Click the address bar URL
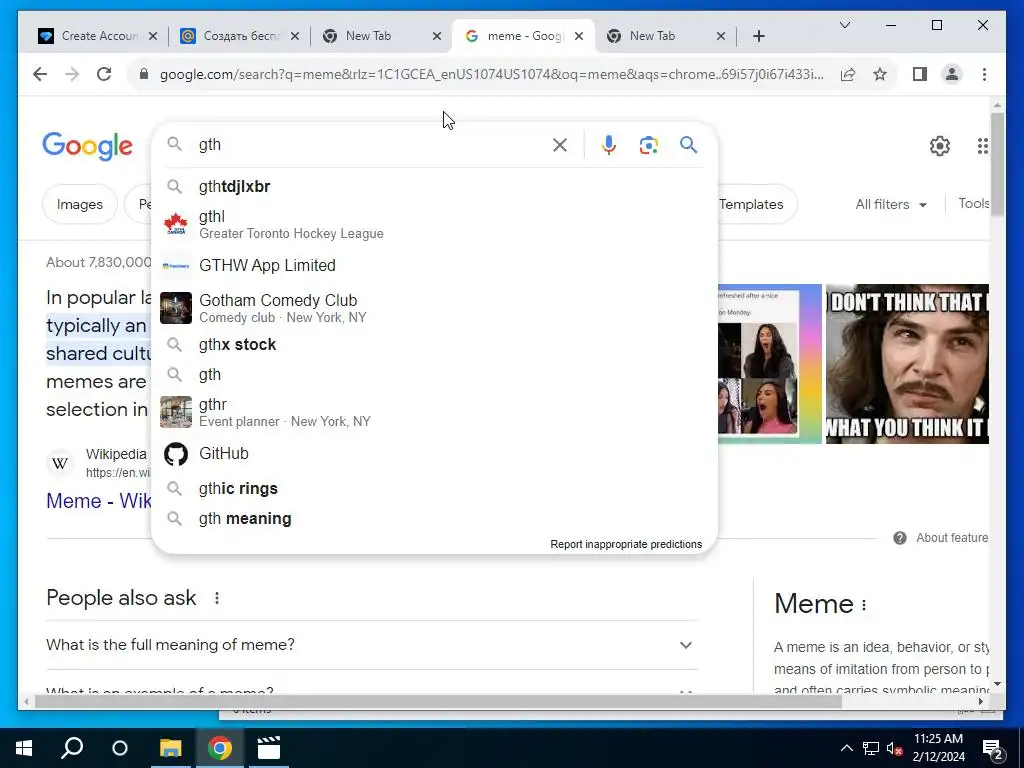 pyautogui.click(x=491, y=74)
